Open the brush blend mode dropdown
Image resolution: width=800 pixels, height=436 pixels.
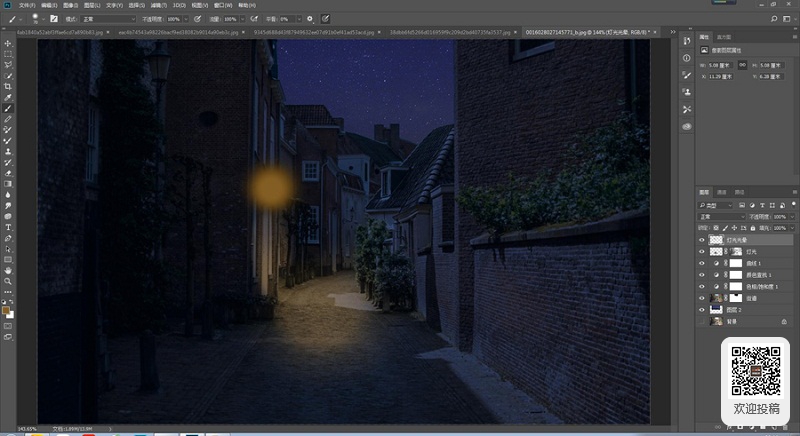(x=108, y=19)
